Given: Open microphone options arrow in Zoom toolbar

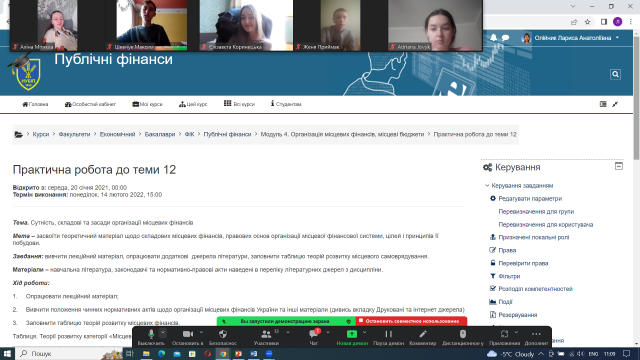Looking at the screenshot, I should click(x=163, y=333).
